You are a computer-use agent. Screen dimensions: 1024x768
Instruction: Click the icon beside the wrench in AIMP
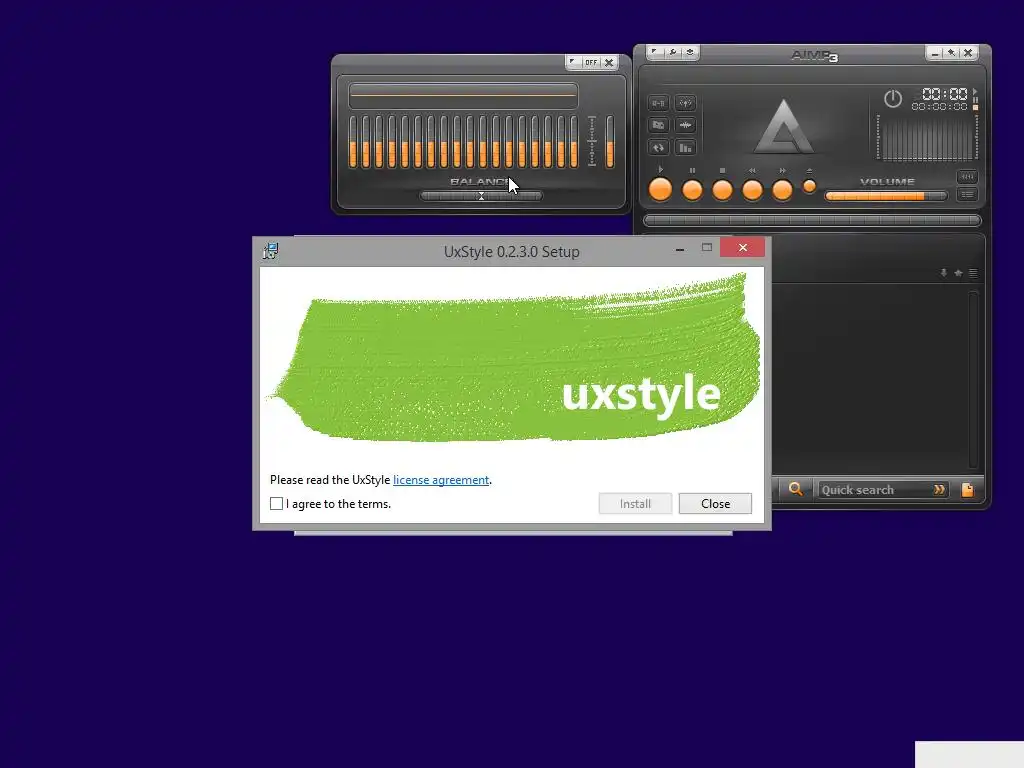[x=690, y=52]
